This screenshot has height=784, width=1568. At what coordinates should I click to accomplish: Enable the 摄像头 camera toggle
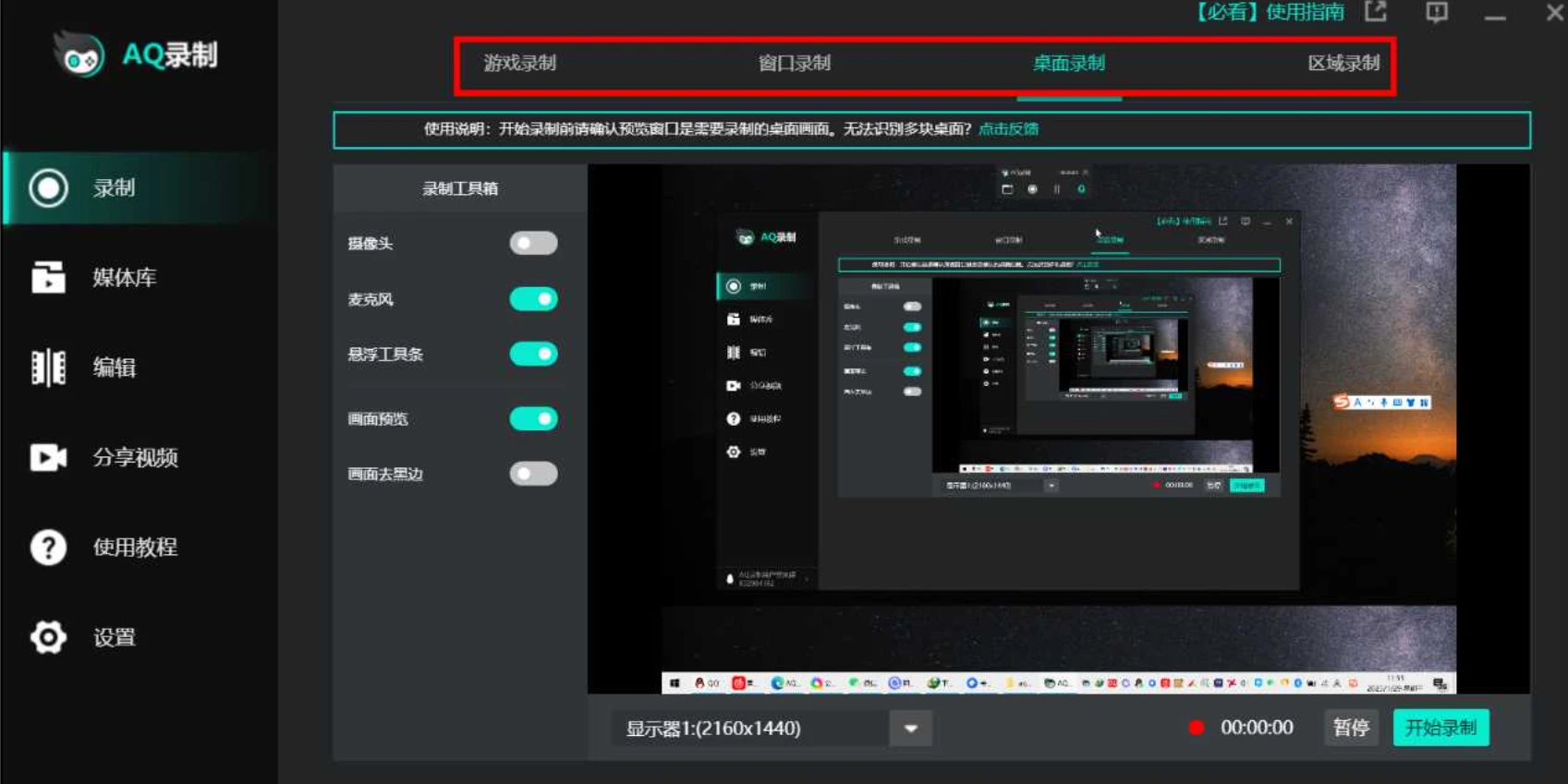(x=533, y=243)
